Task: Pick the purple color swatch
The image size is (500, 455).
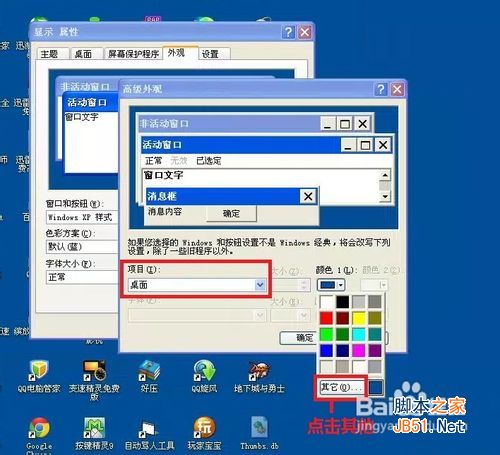Action: pos(375,351)
